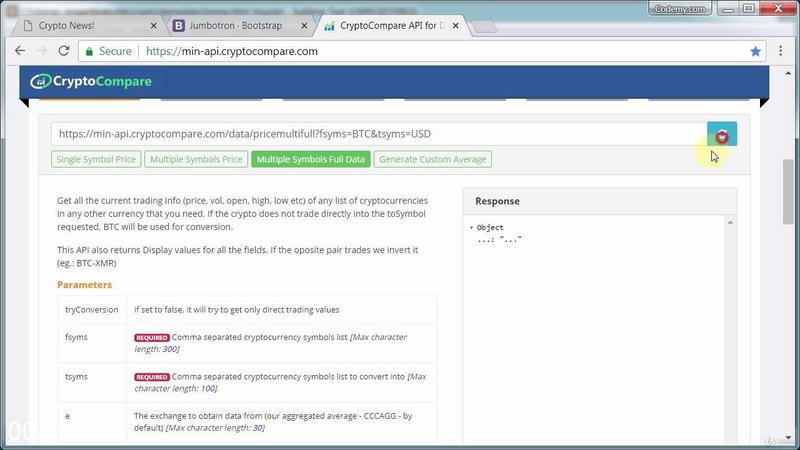This screenshot has height=450, width=800.
Task: Select the CryptoCompare API tab
Action: click(x=391, y=26)
